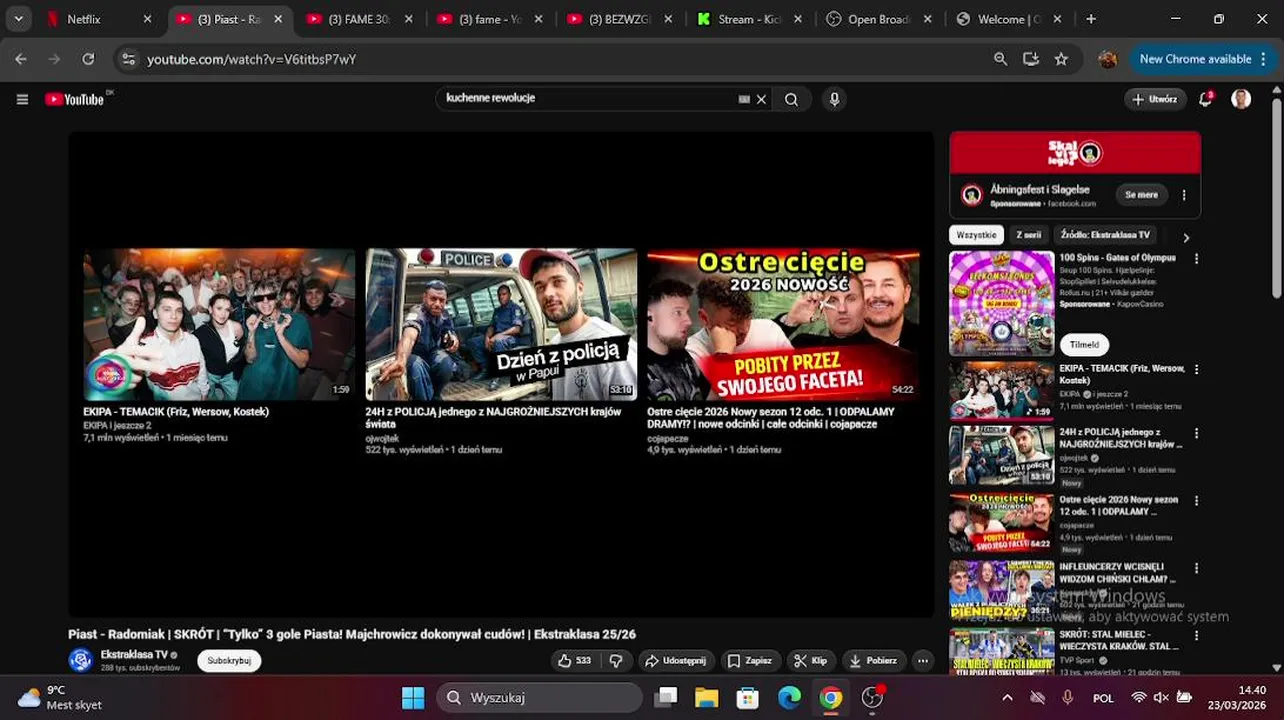Open 'Utwórz' create menu
This screenshot has height=720, width=1284.
click(x=1155, y=99)
